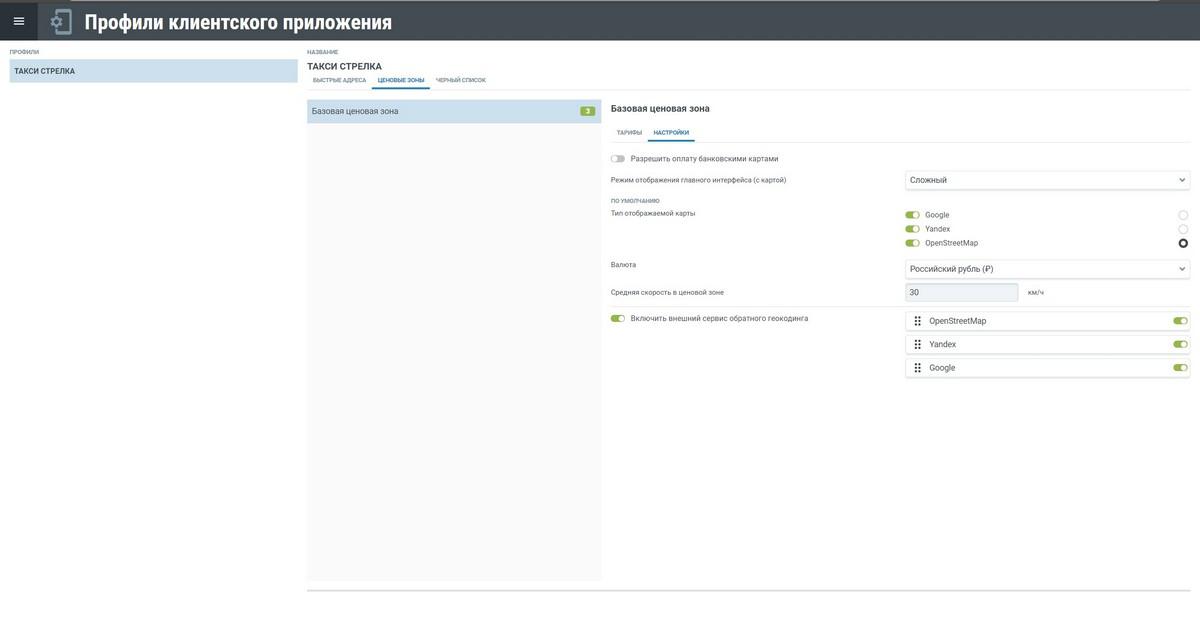1200x619 pixels.
Task: Open the Валюта currency dropdown
Action: coord(1047,269)
